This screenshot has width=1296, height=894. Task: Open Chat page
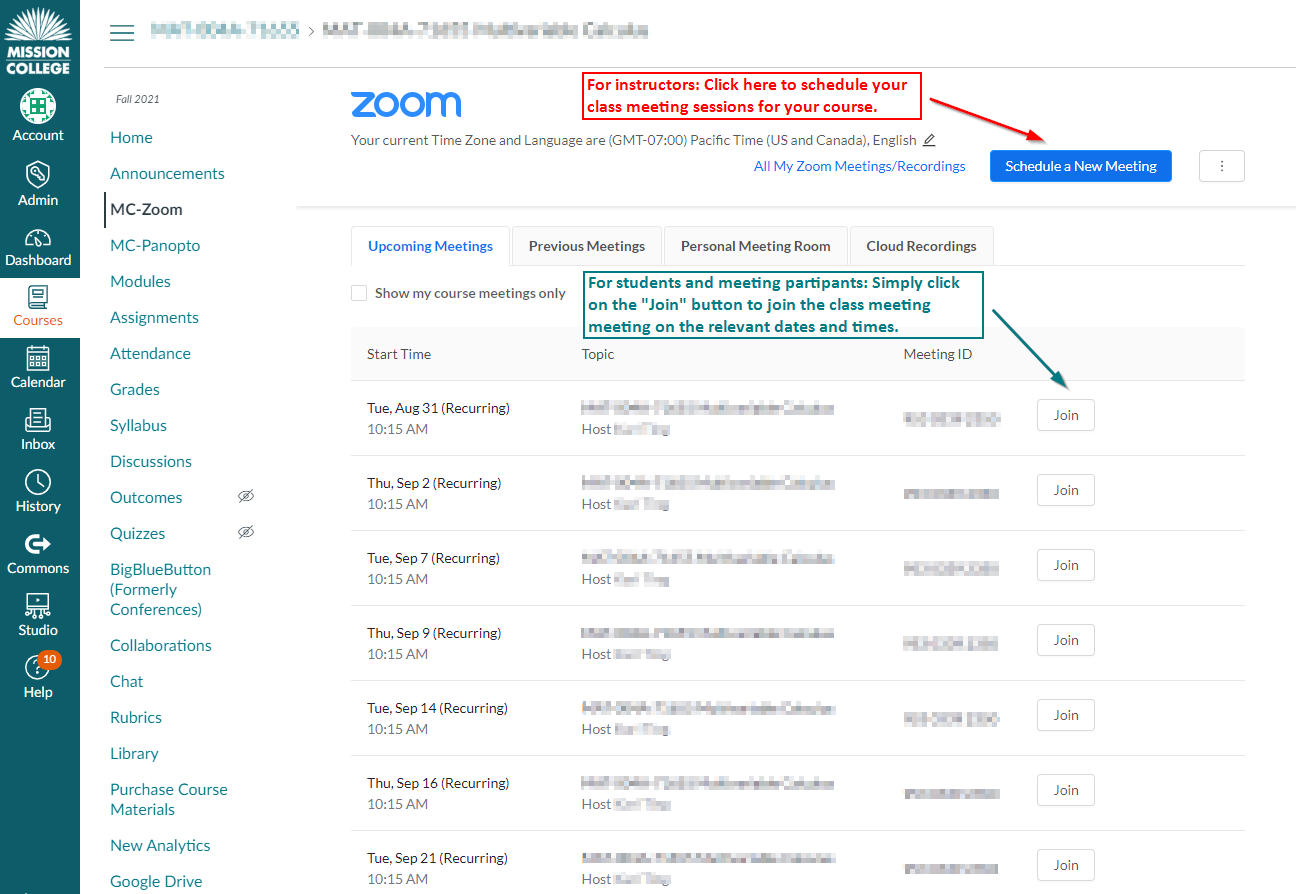[127, 681]
